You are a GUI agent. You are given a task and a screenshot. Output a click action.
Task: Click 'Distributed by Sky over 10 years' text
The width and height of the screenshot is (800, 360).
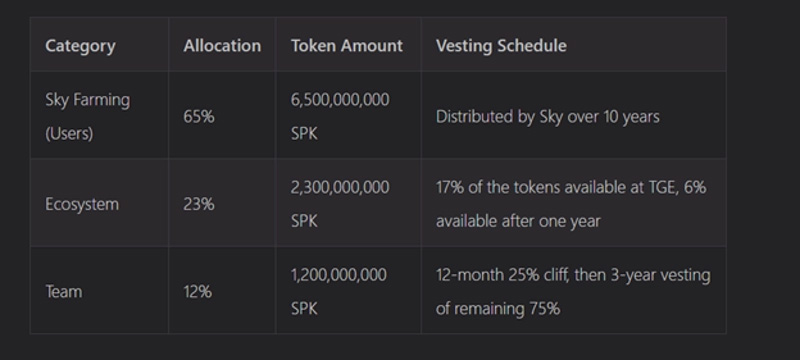(x=547, y=117)
